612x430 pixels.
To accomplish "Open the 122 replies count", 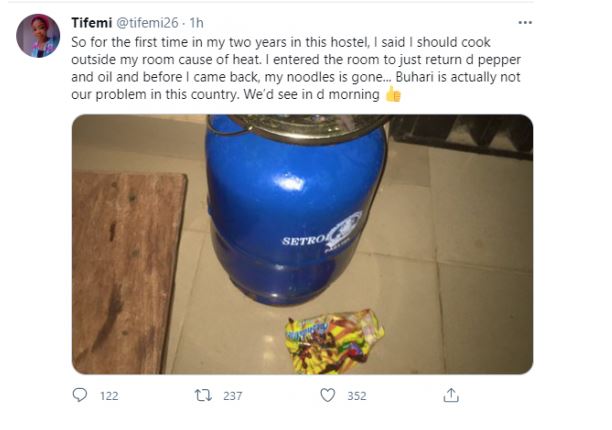I will [109, 396].
